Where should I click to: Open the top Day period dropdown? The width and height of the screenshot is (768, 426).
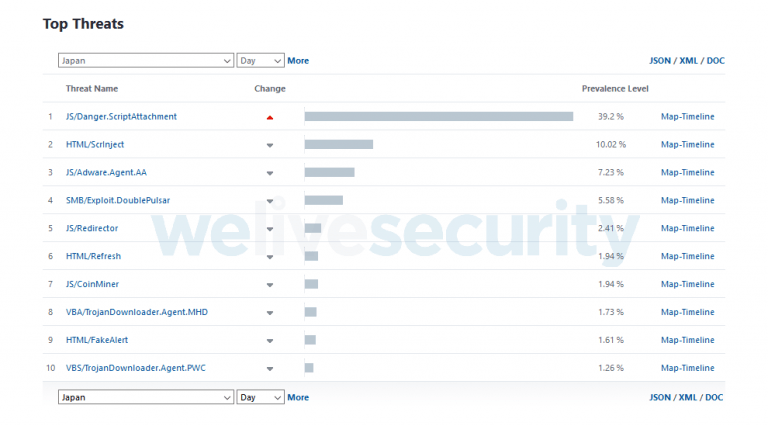coord(260,61)
